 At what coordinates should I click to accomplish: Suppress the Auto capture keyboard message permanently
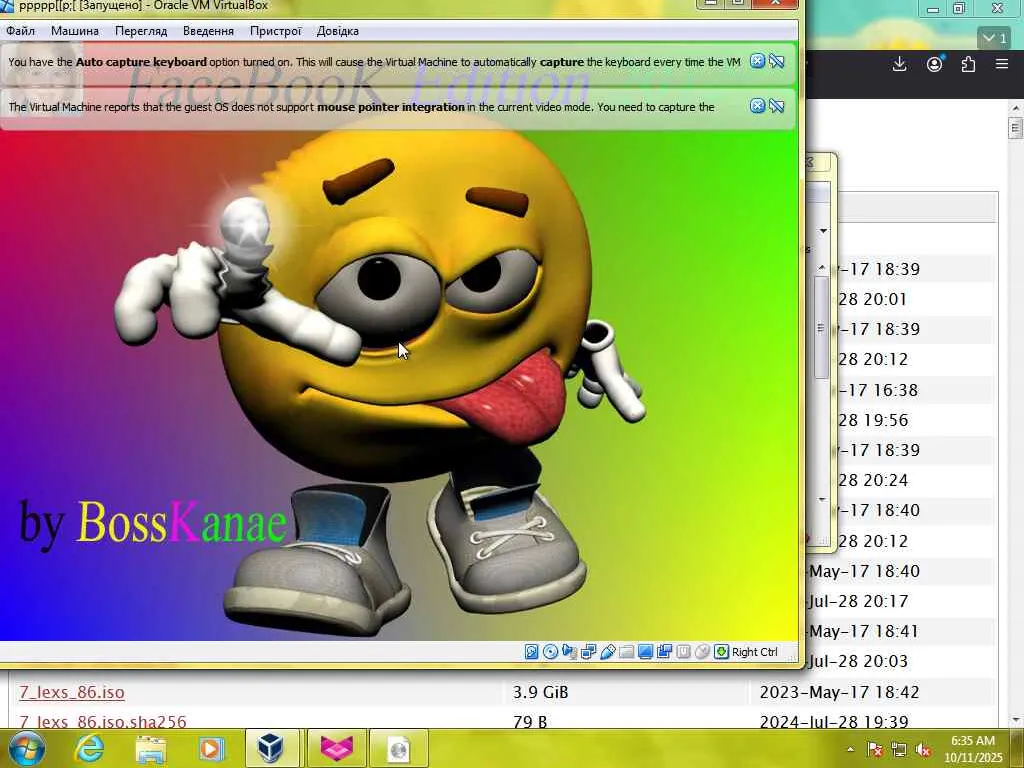pos(776,61)
